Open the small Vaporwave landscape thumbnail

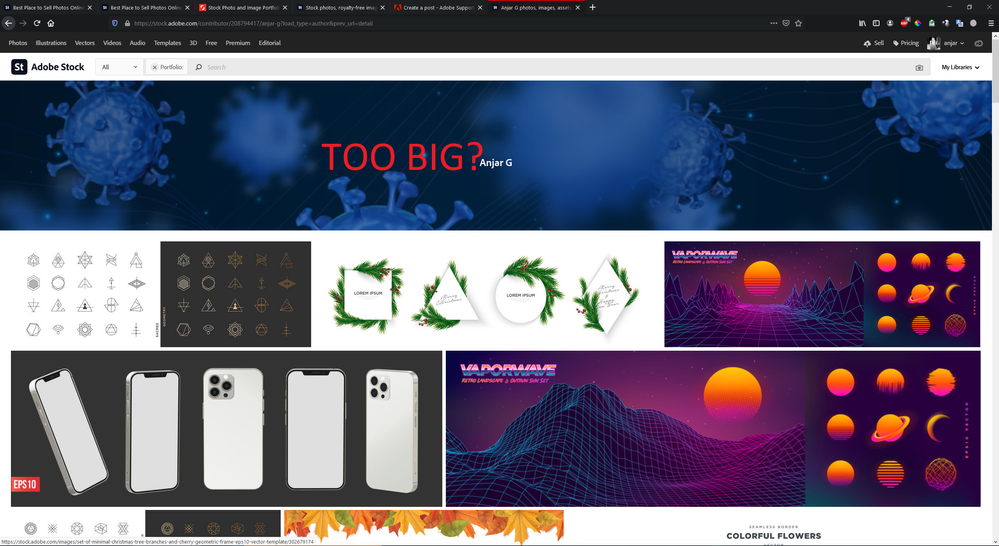pos(822,294)
